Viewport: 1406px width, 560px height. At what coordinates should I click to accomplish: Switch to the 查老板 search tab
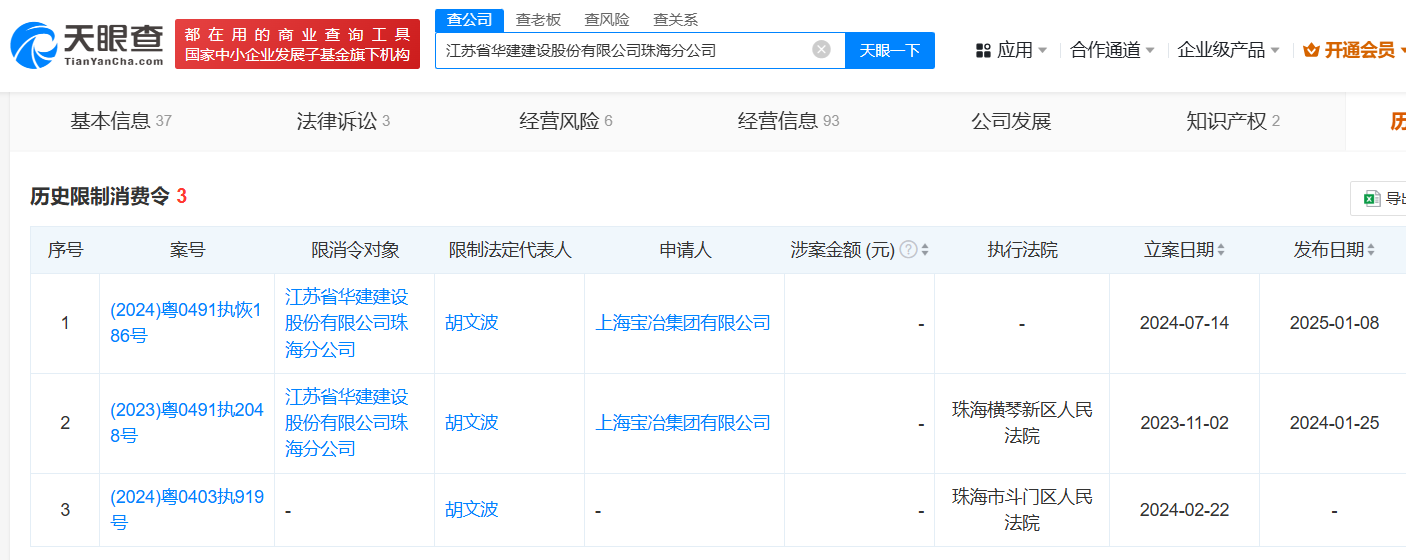(x=538, y=19)
